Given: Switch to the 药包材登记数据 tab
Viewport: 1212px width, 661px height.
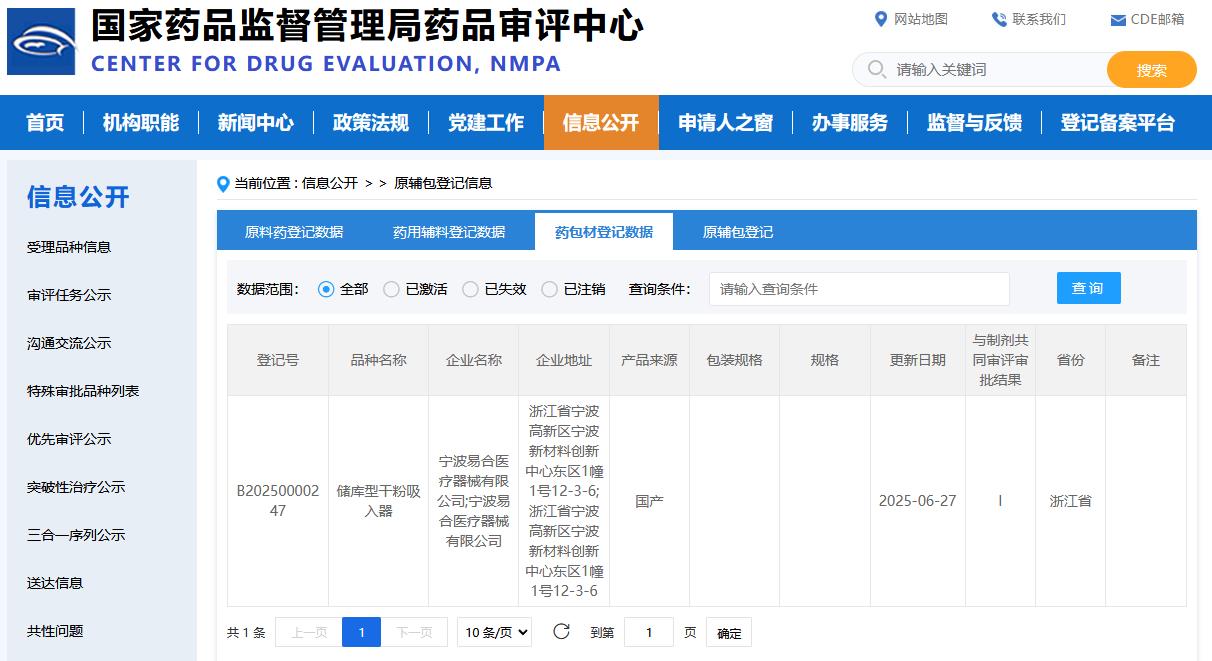Looking at the screenshot, I should pyautogui.click(x=604, y=232).
